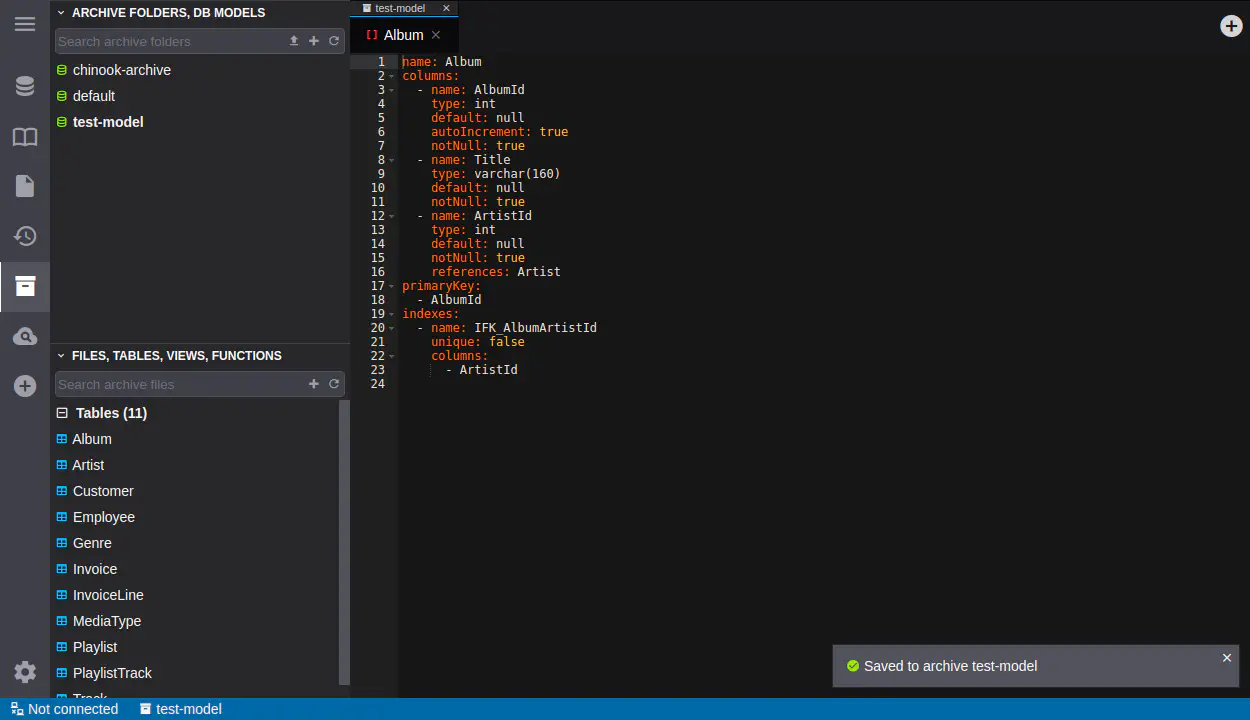Close the Album tab

pyautogui.click(x=436, y=35)
